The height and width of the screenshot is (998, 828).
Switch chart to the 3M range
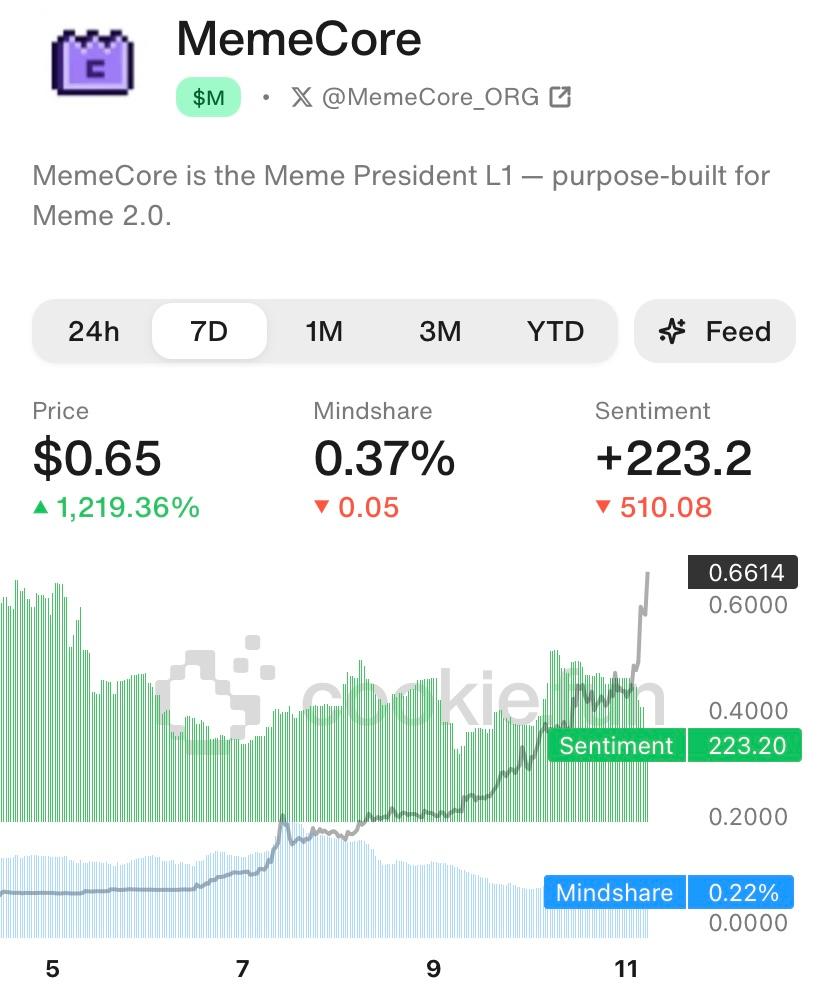point(440,331)
